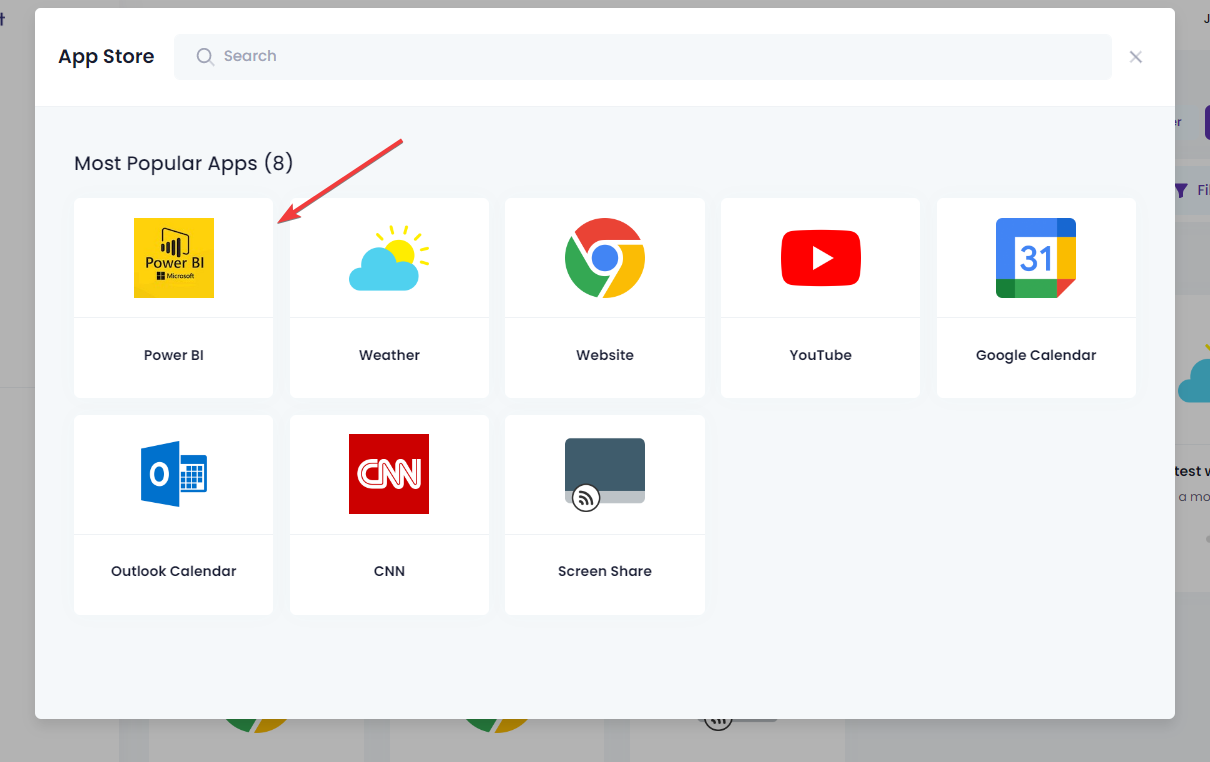Close the App Store dialog
Screen dimensions: 1210x762
(1136, 57)
